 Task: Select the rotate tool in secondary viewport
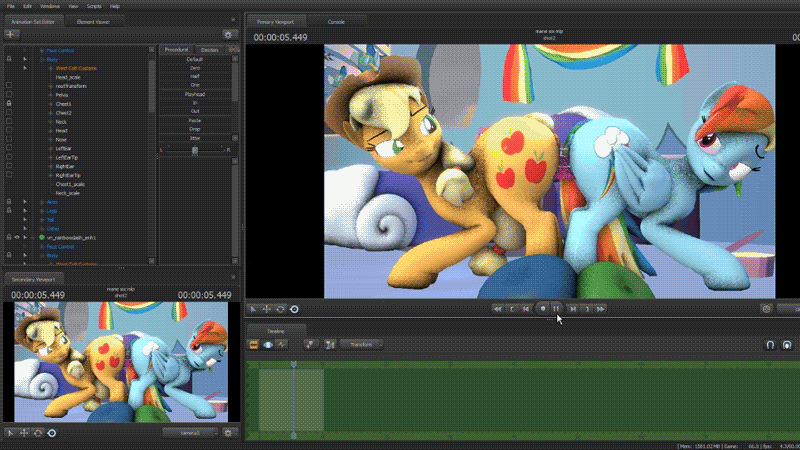tap(37, 432)
